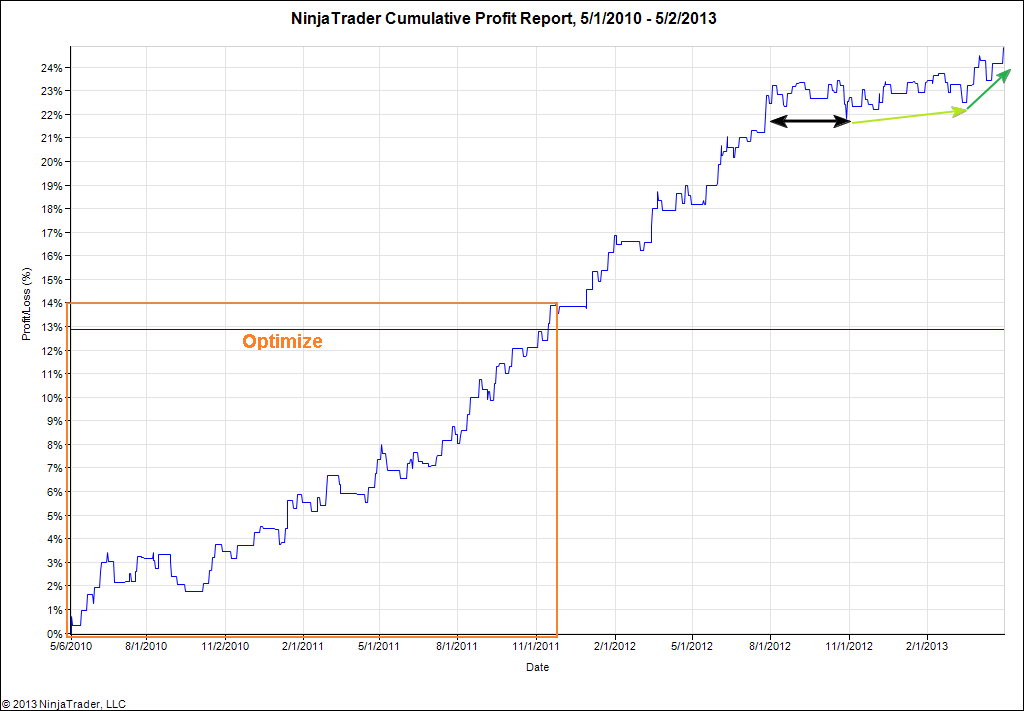1024x711 pixels.
Task: Select the 2/1/2012 date label
Action: 615,646
